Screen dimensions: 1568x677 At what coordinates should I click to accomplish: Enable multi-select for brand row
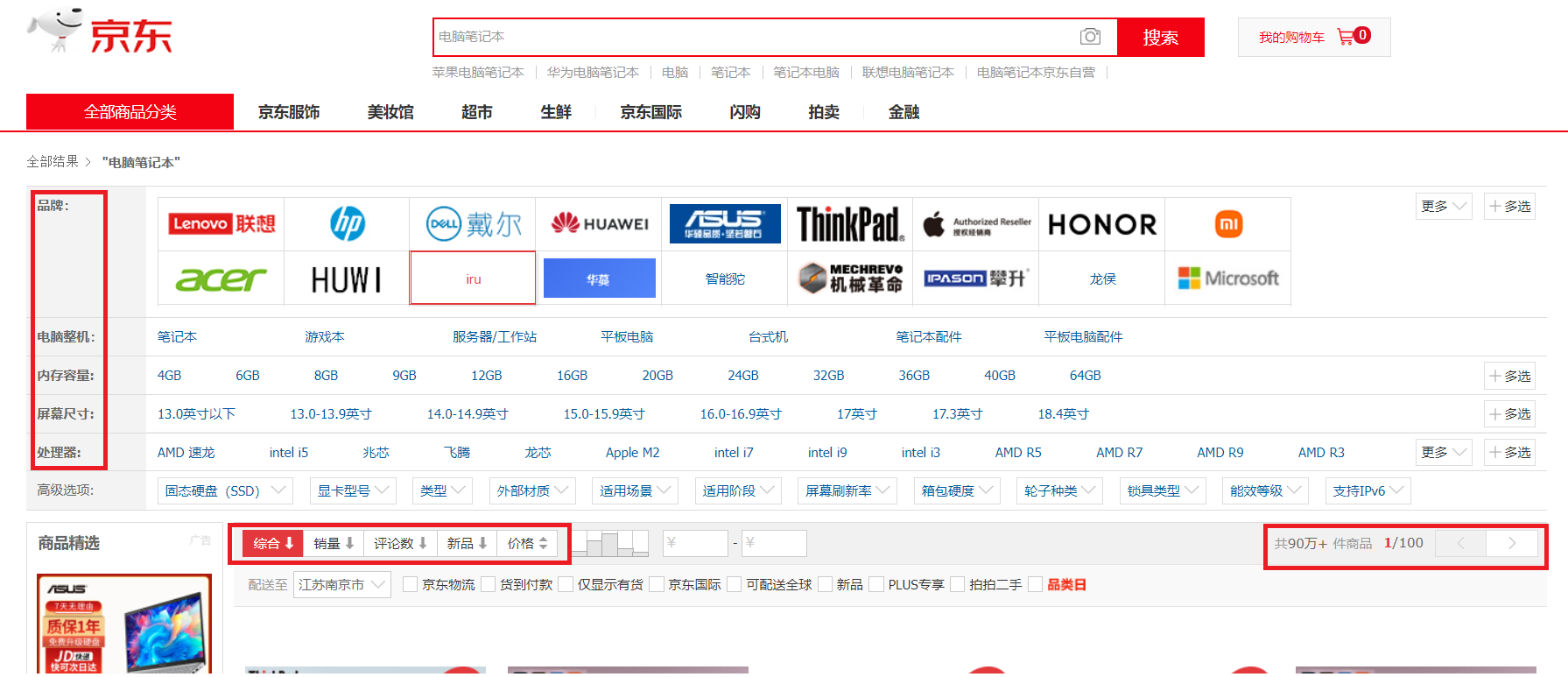[1510, 207]
